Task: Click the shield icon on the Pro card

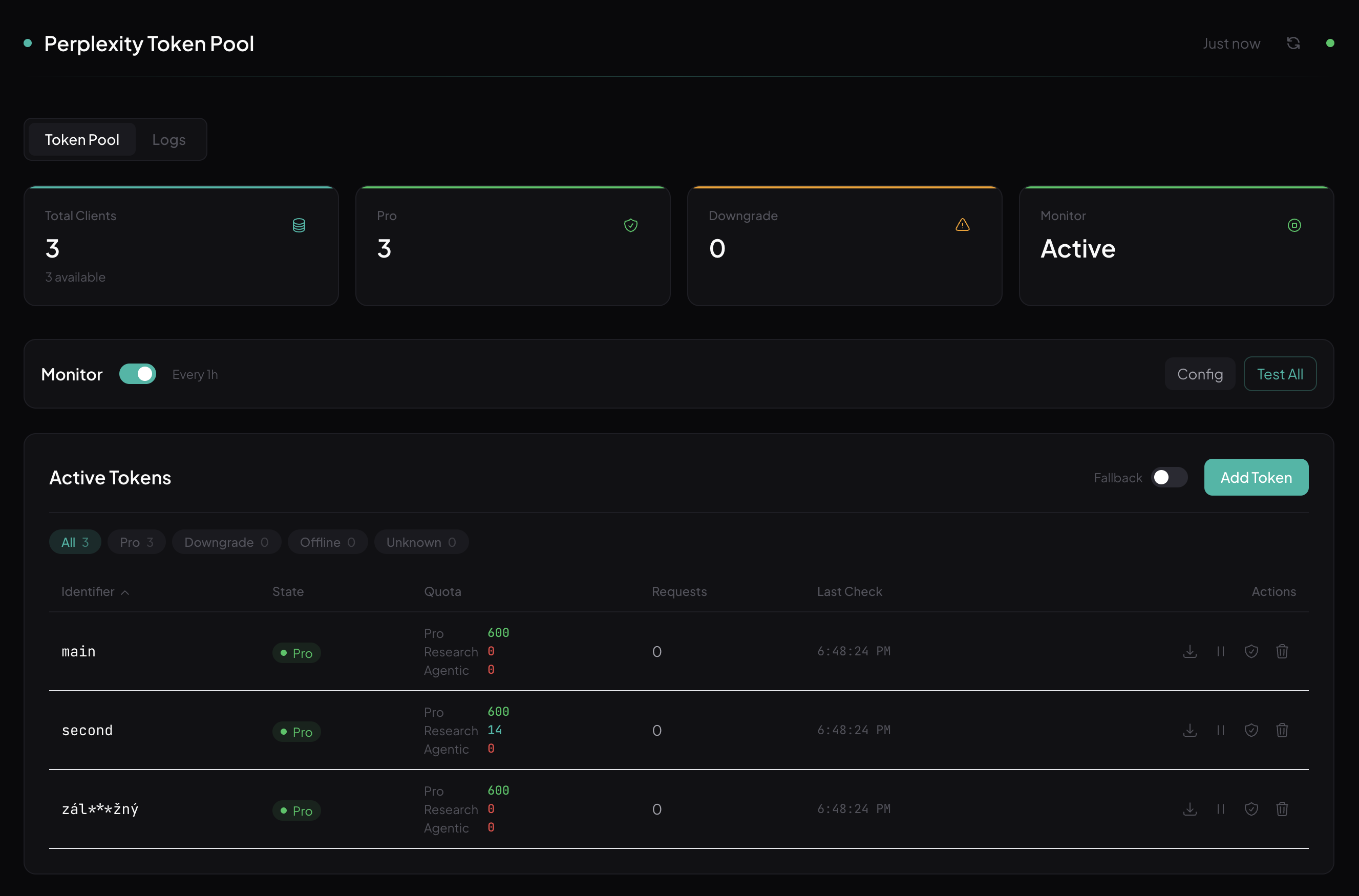Action: [631, 225]
